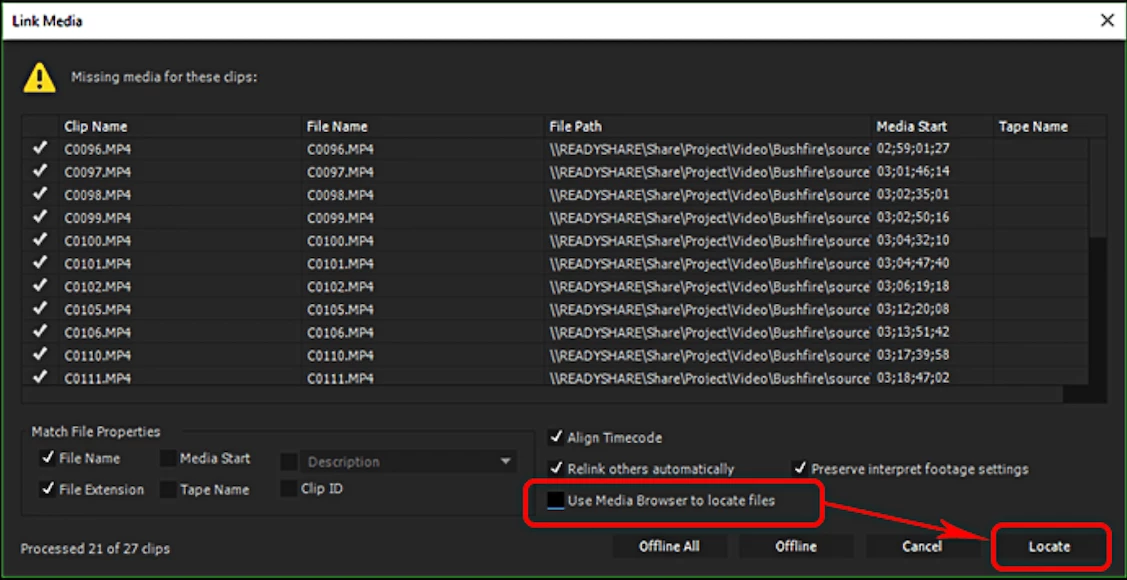Viewport: 1127px width, 580px height.
Task: Click the Locate button
Action: click(1049, 547)
